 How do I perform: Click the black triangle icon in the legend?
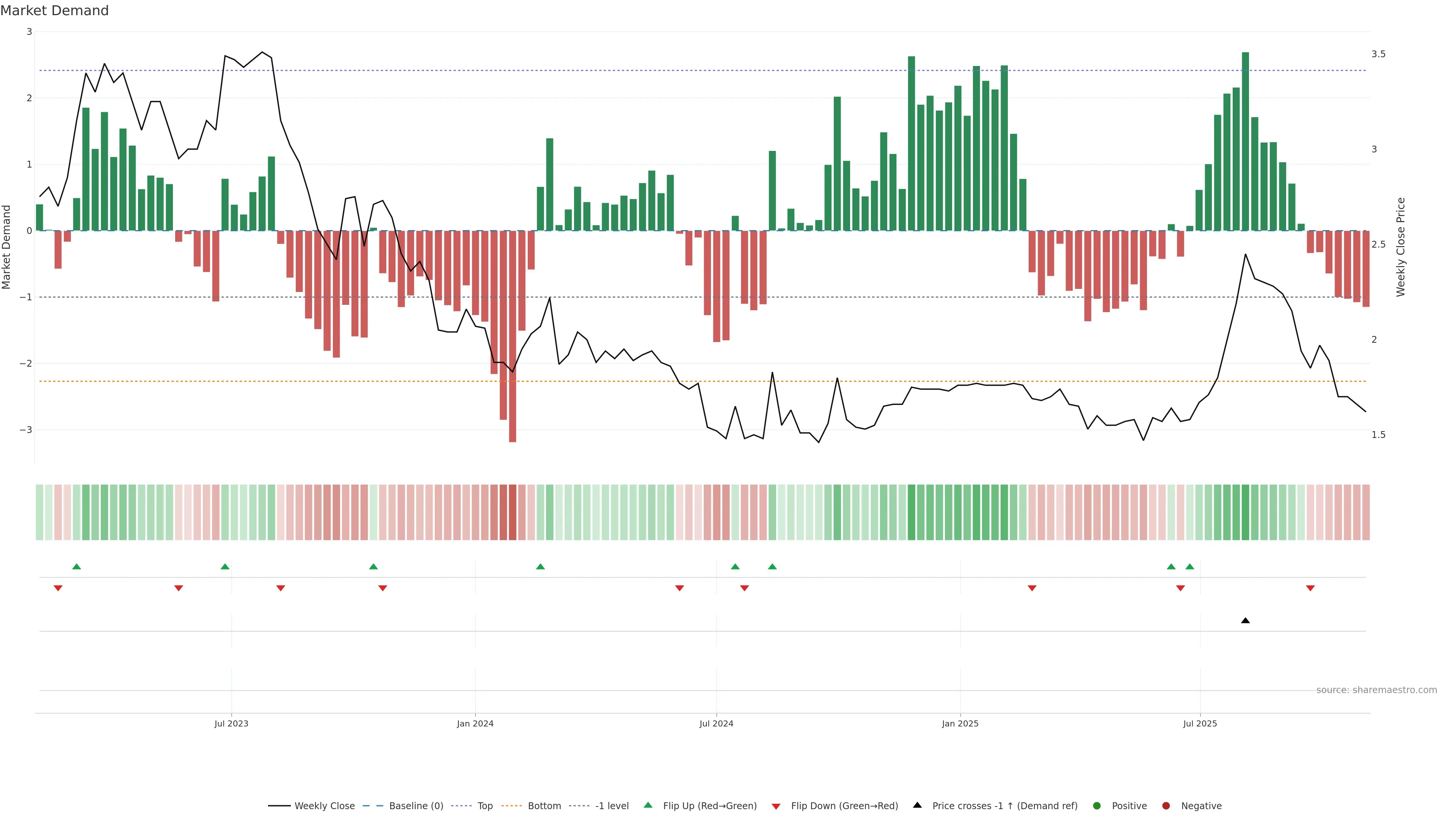pos(917,805)
